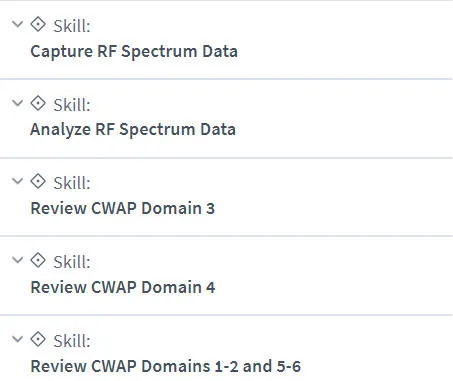Click the Skill: label above Capture RF Spectrum Data
453x381 pixels.
click(x=72, y=26)
